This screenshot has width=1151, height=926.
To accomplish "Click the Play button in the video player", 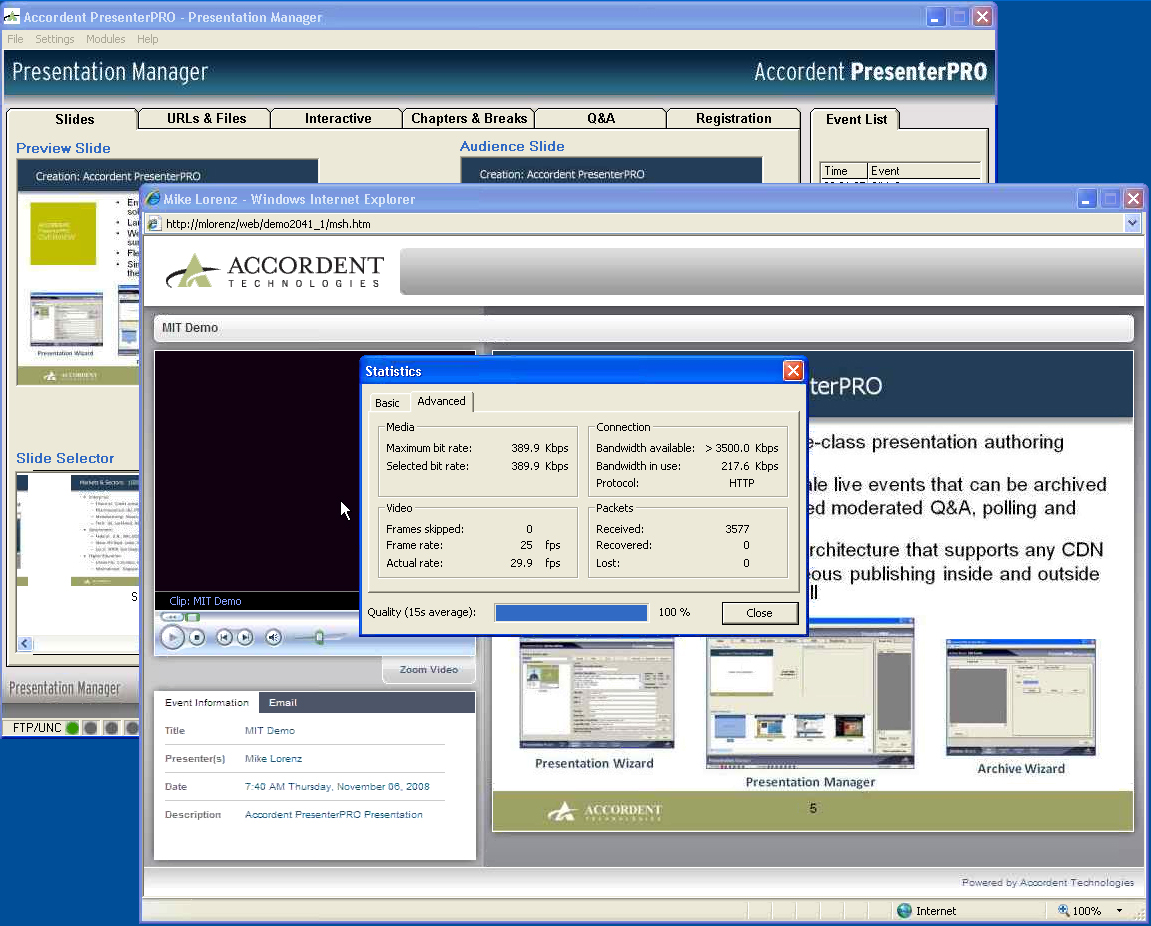I will 173,637.
